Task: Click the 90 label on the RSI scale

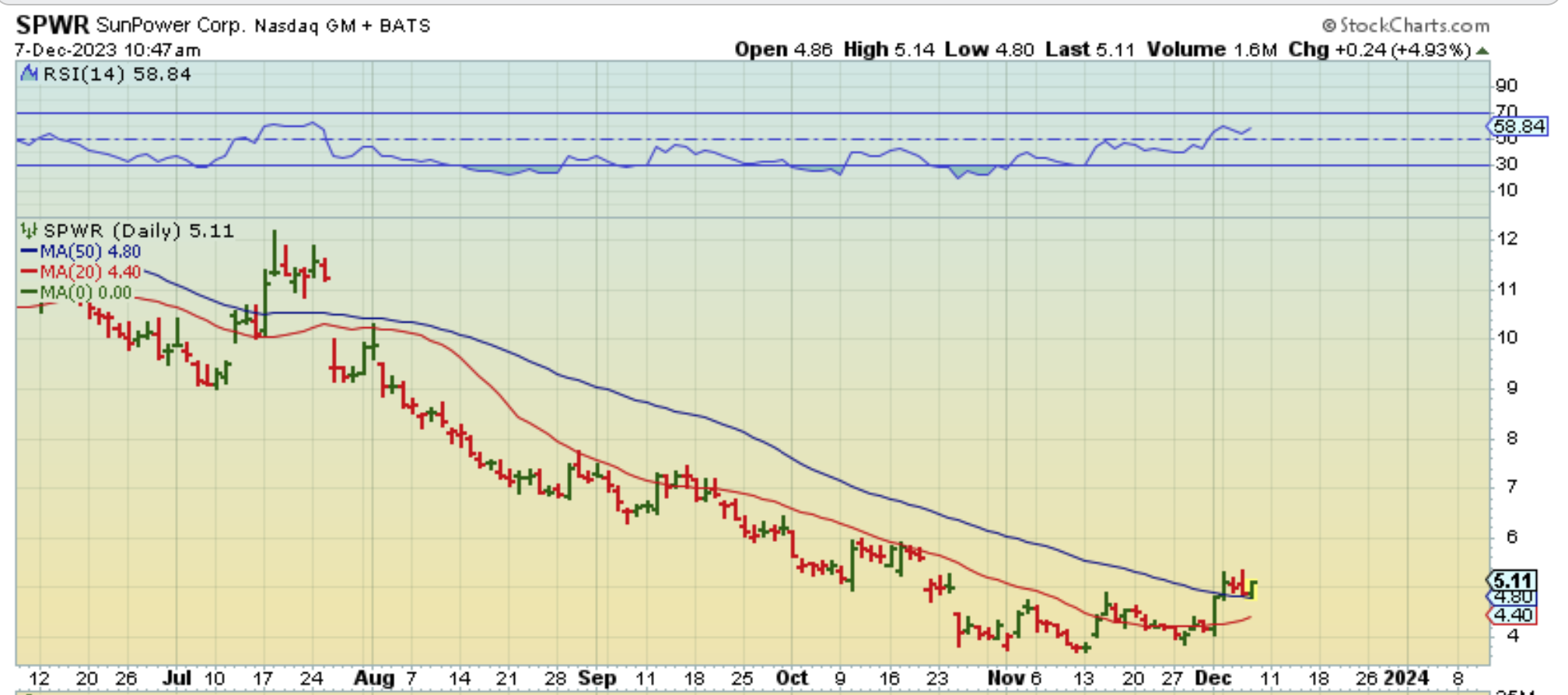Action: (1507, 86)
